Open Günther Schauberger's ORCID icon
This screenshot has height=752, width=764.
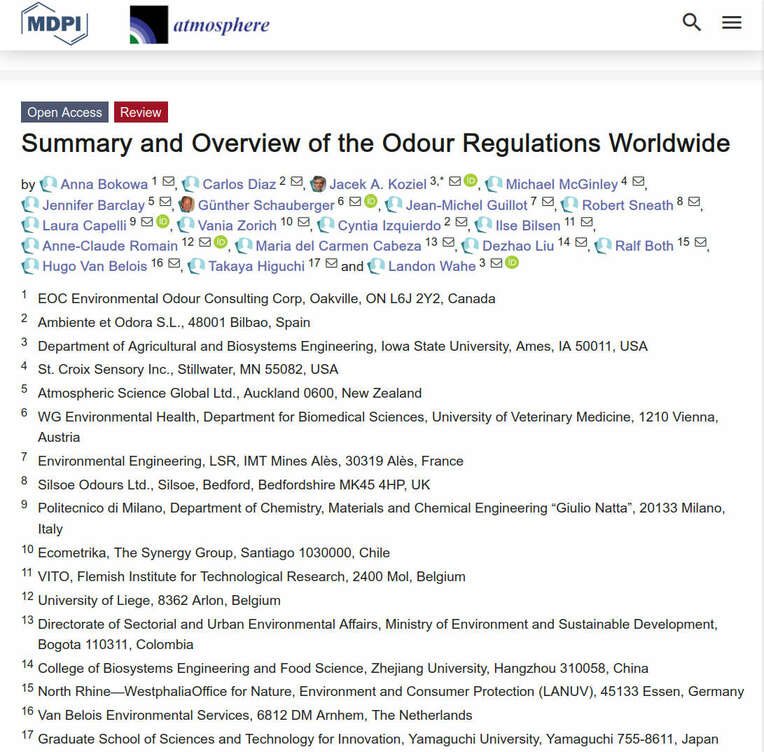371,201
